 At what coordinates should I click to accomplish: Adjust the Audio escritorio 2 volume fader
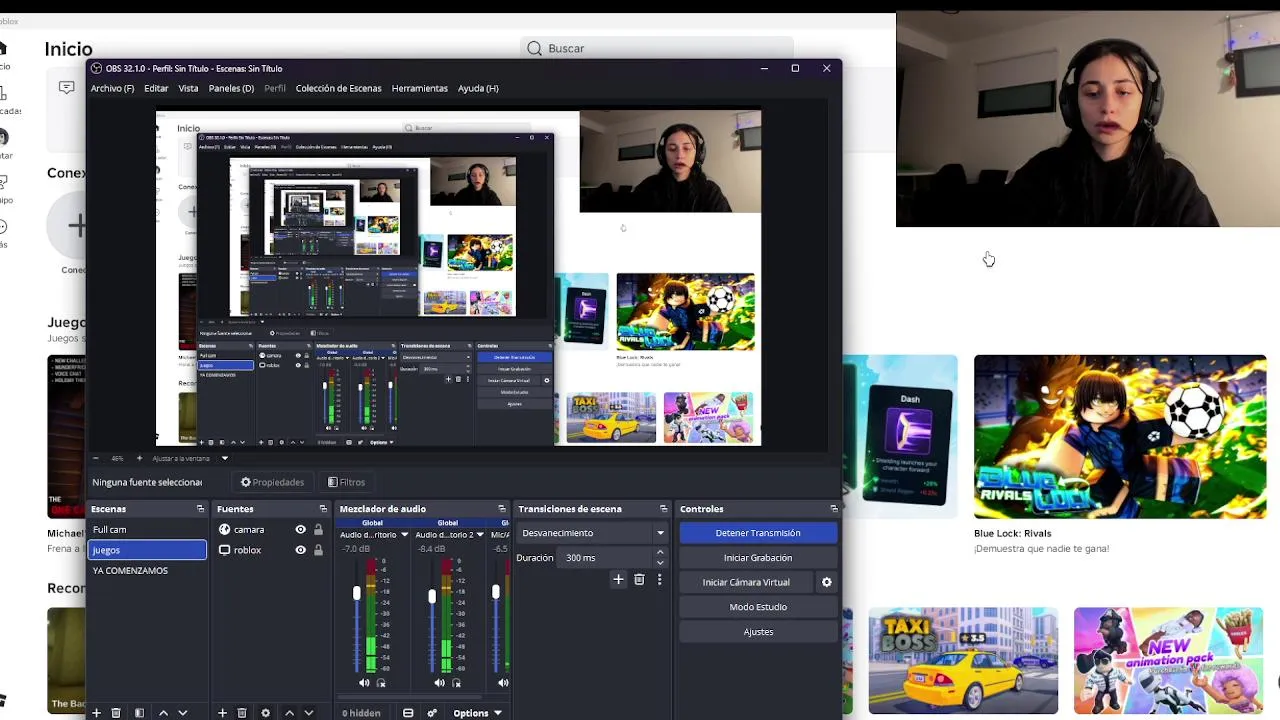(x=432, y=596)
